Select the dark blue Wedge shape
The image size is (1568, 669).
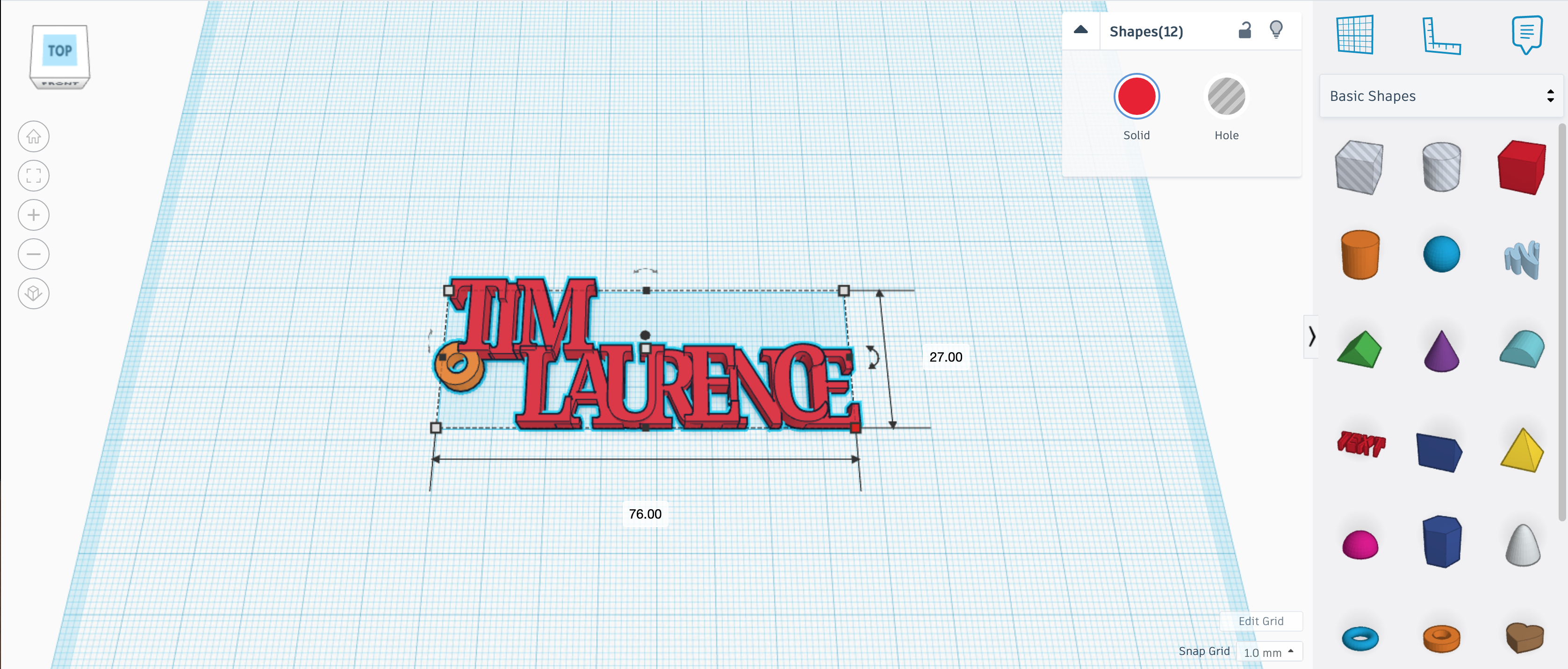(1439, 452)
